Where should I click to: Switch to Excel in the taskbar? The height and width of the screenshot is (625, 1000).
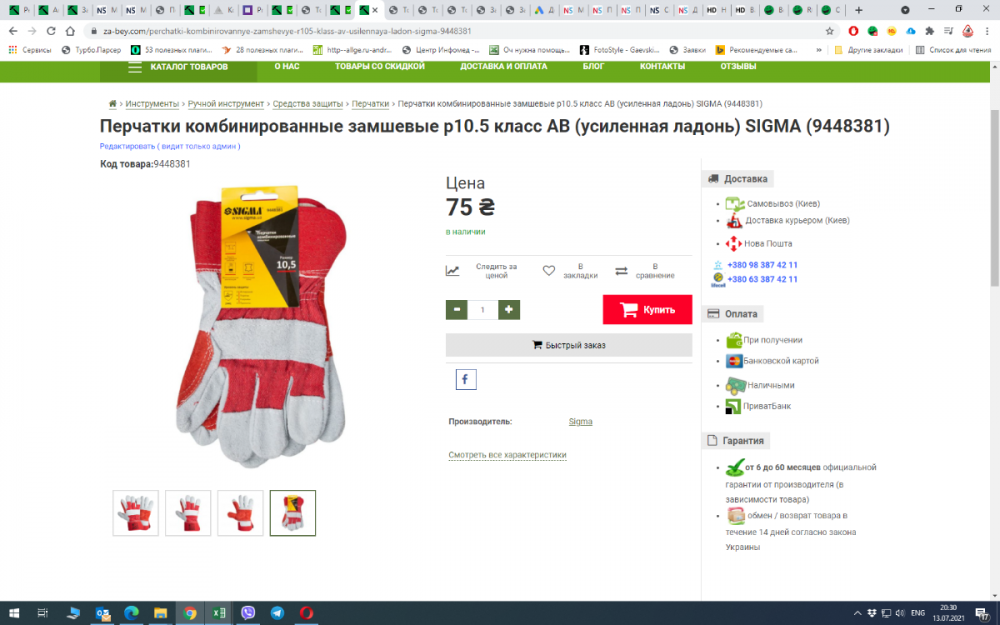pyautogui.click(x=219, y=614)
